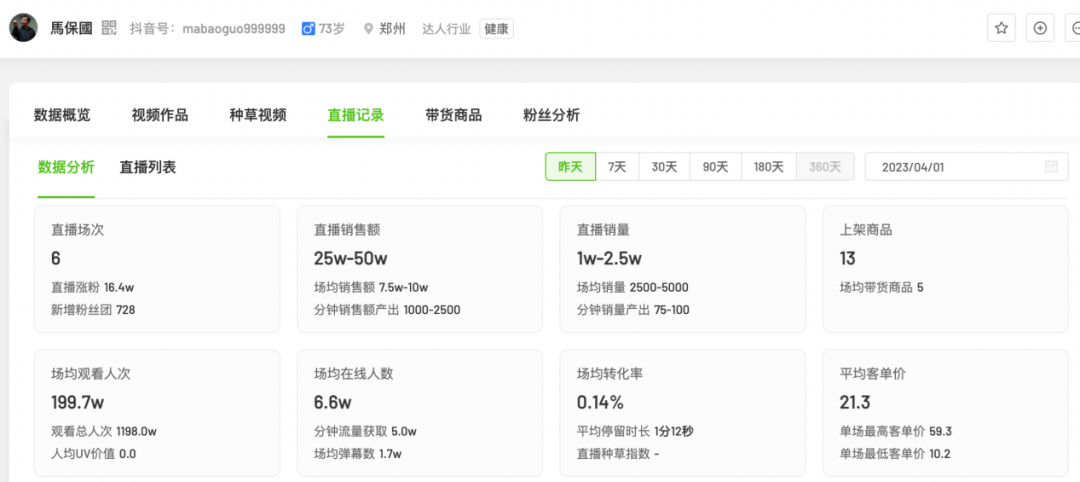Viewport: 1080px width, 482px height.
Task: Open the 2023/04/01 date picker
Action: coord(950,167)
